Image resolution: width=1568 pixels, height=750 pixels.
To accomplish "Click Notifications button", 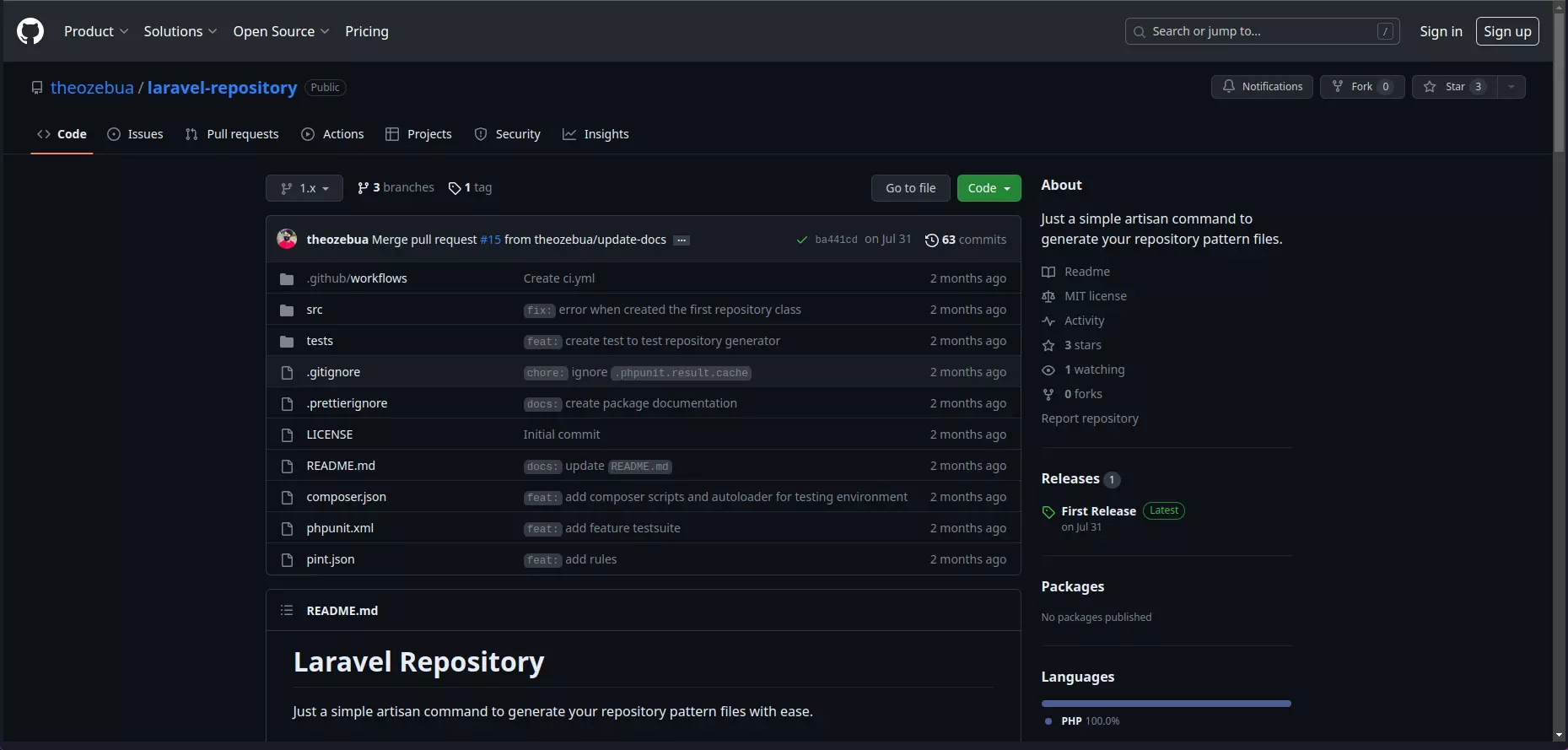I will 1262,87.
